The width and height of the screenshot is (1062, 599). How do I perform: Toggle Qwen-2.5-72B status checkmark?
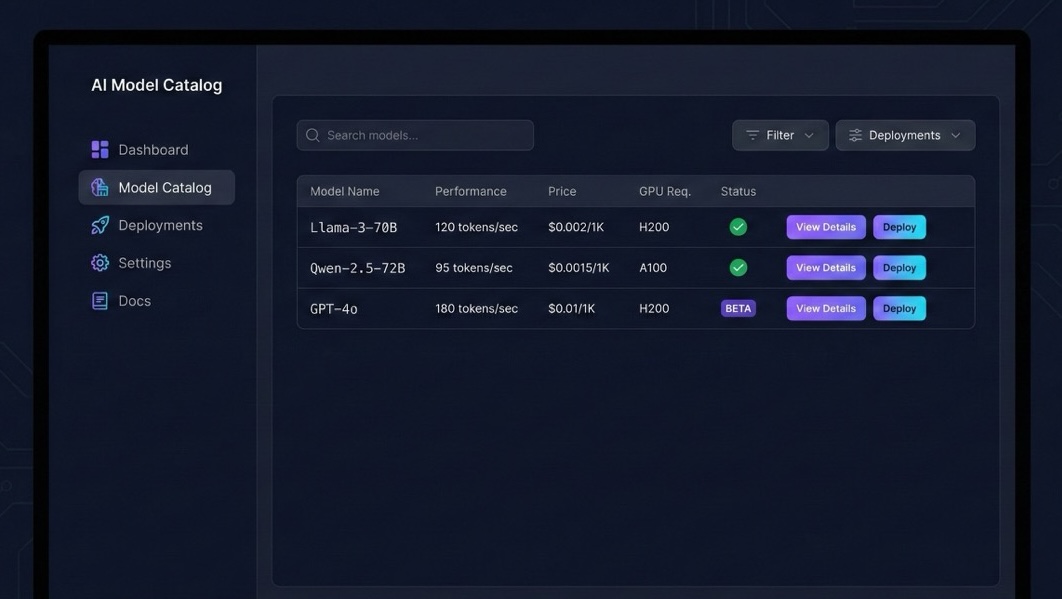tap(737, 267)
